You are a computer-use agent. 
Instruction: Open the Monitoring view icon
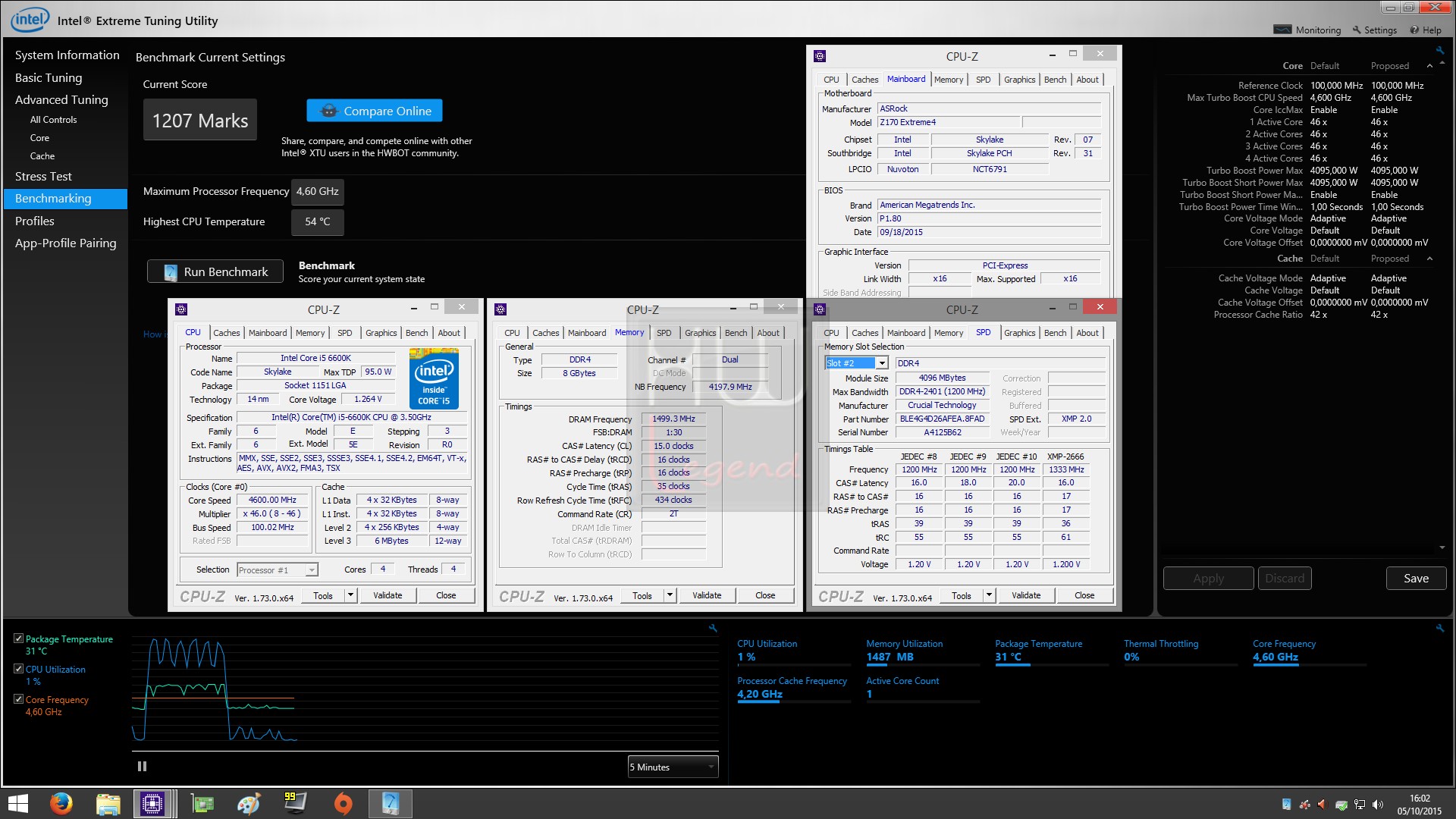(x=1282, y=30)
